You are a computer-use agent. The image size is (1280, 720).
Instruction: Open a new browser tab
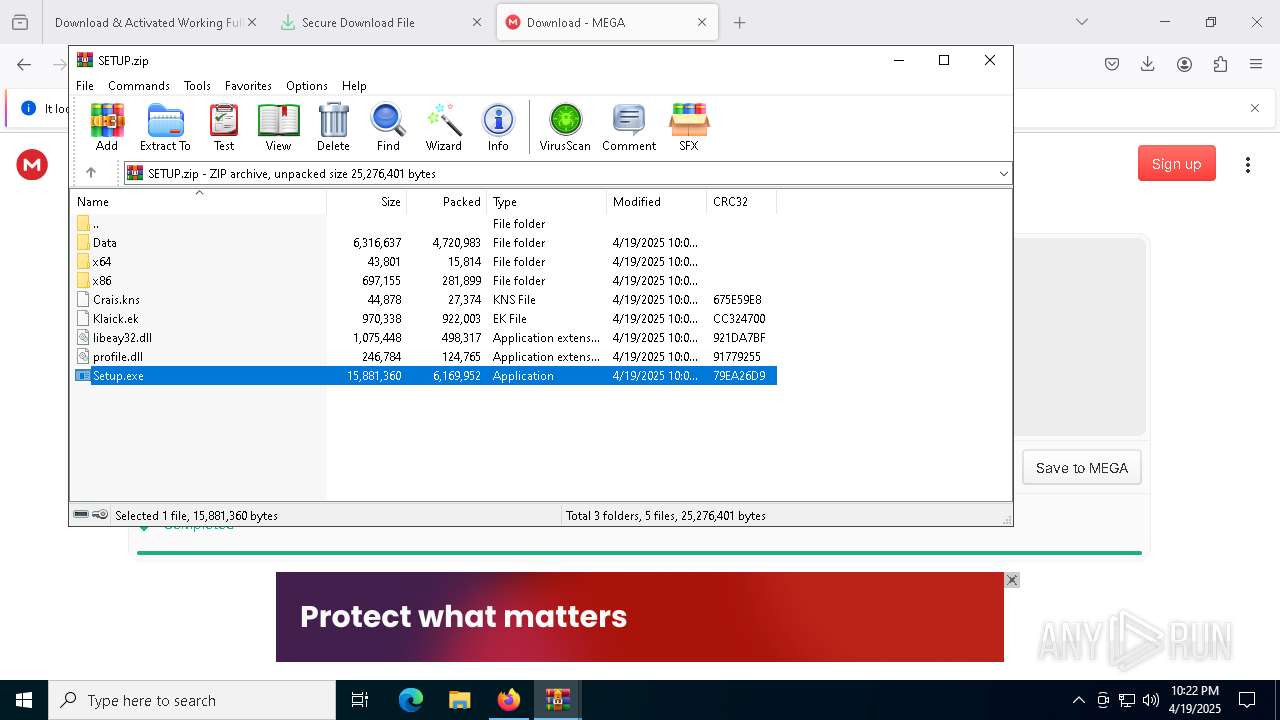pos(740,22)
